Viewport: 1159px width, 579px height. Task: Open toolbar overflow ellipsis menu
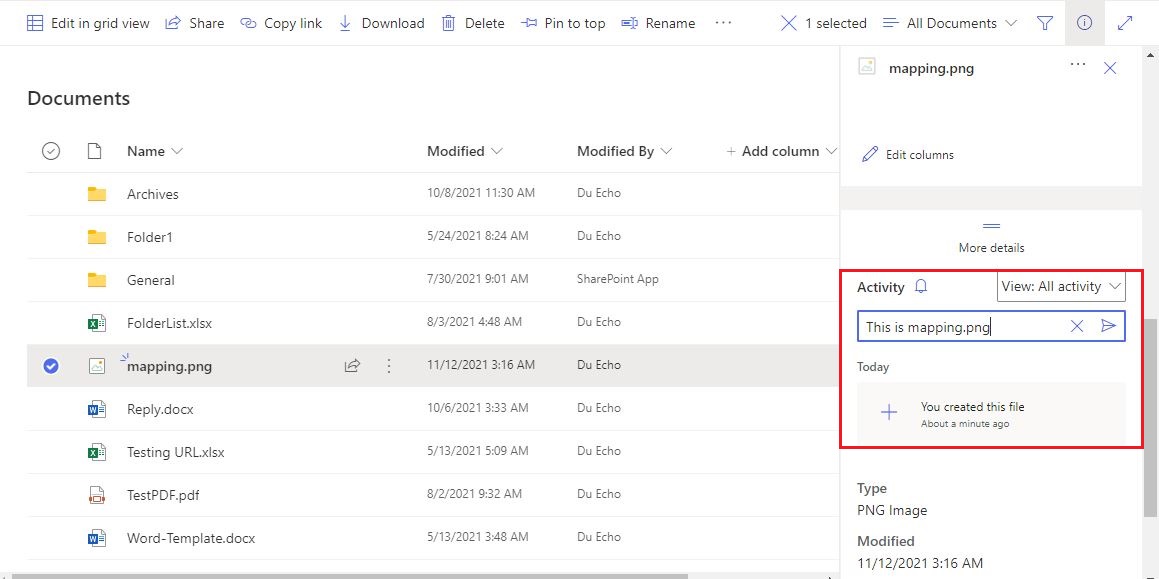(723, 23)
